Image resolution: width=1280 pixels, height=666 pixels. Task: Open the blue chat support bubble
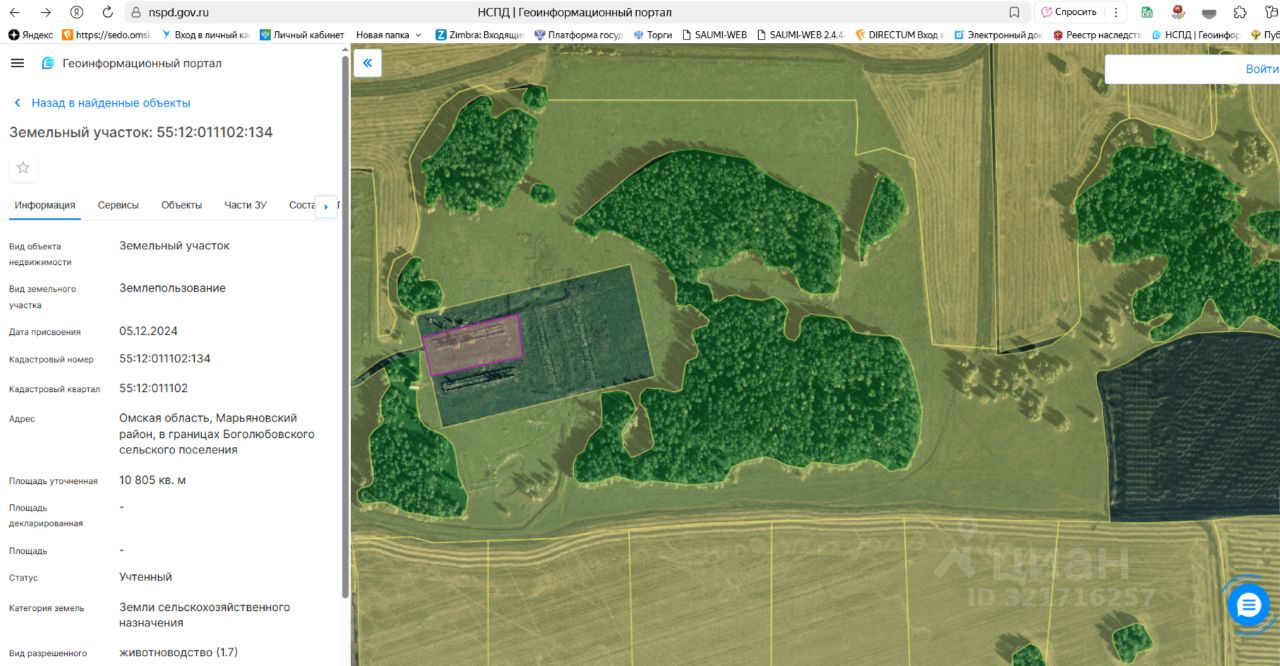point(1248,605)
